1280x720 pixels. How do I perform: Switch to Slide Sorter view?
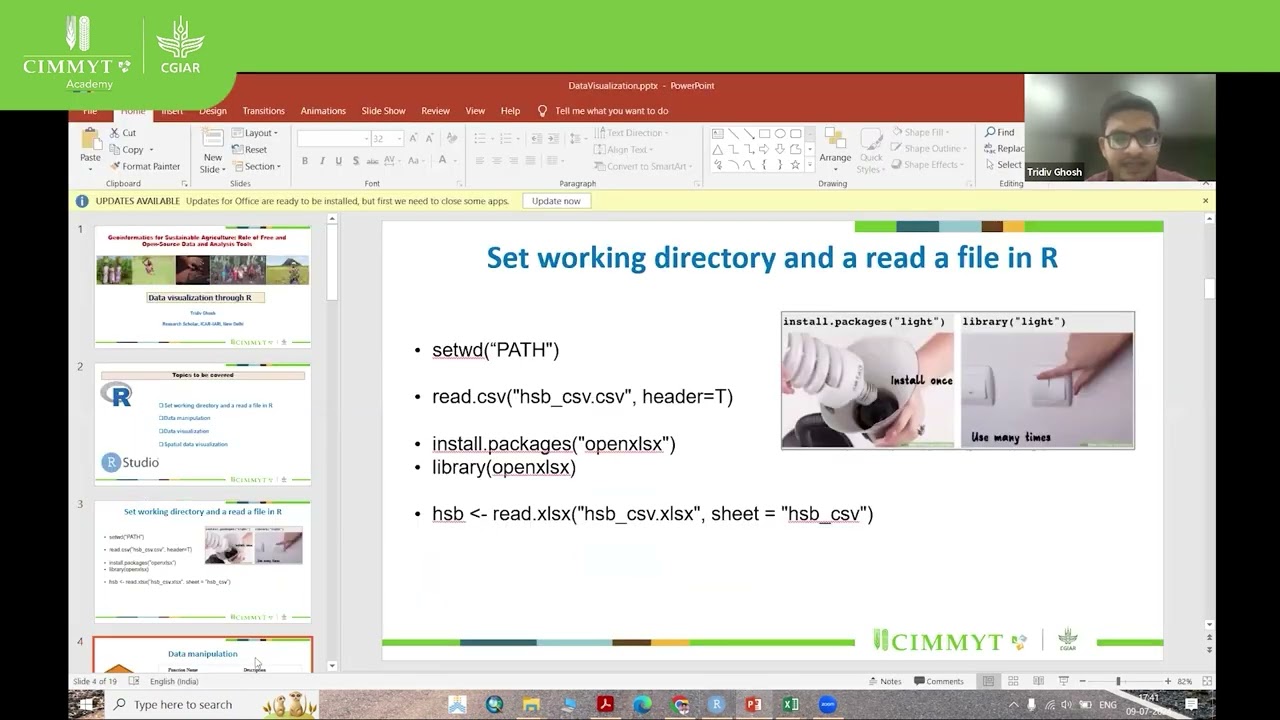[1013, 681]
